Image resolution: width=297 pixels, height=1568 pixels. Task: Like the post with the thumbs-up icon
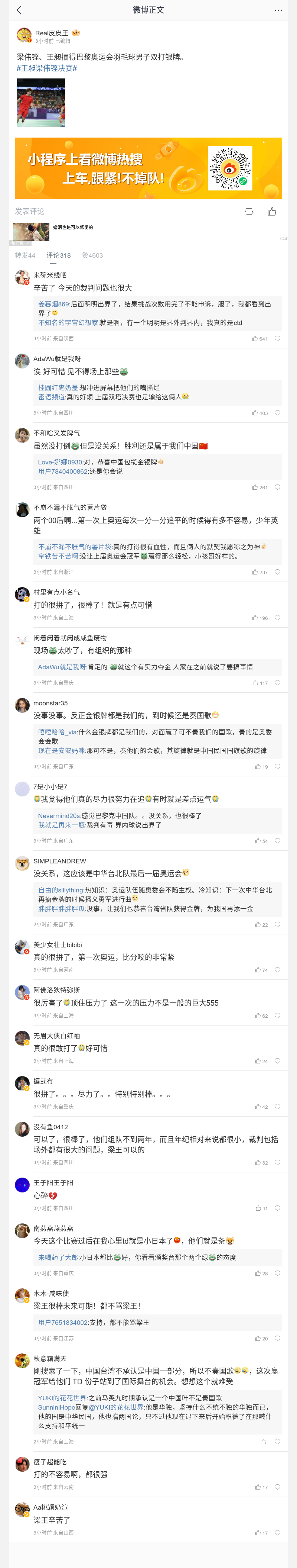(271, 211)
